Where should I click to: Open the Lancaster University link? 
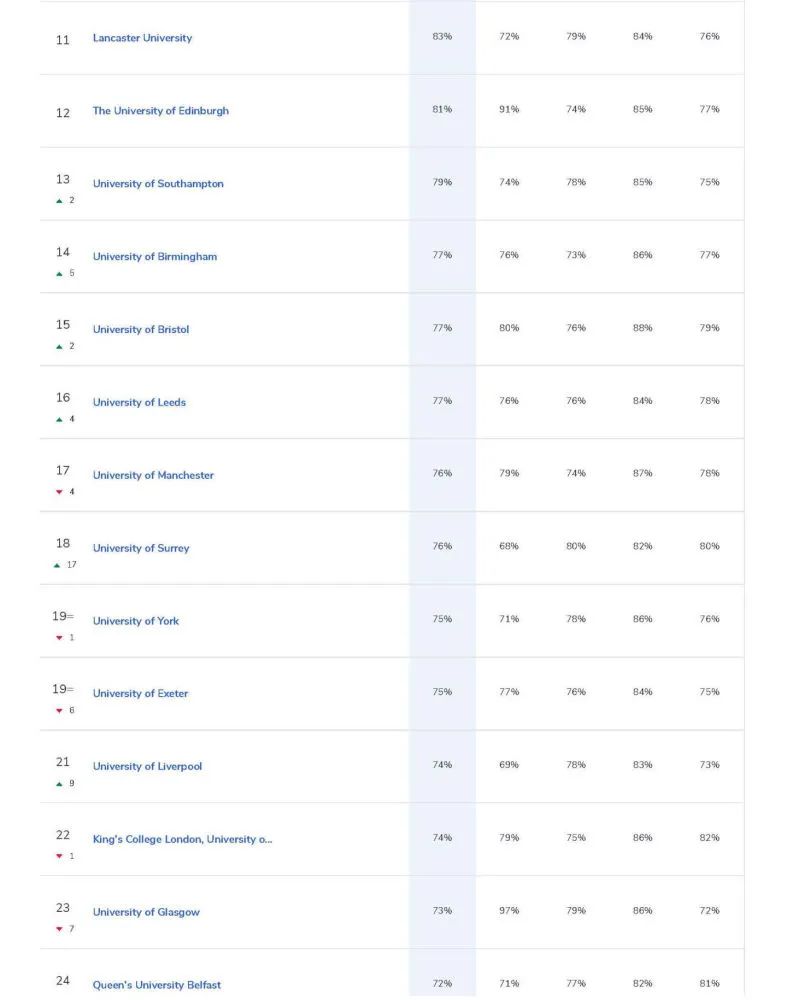142,38
